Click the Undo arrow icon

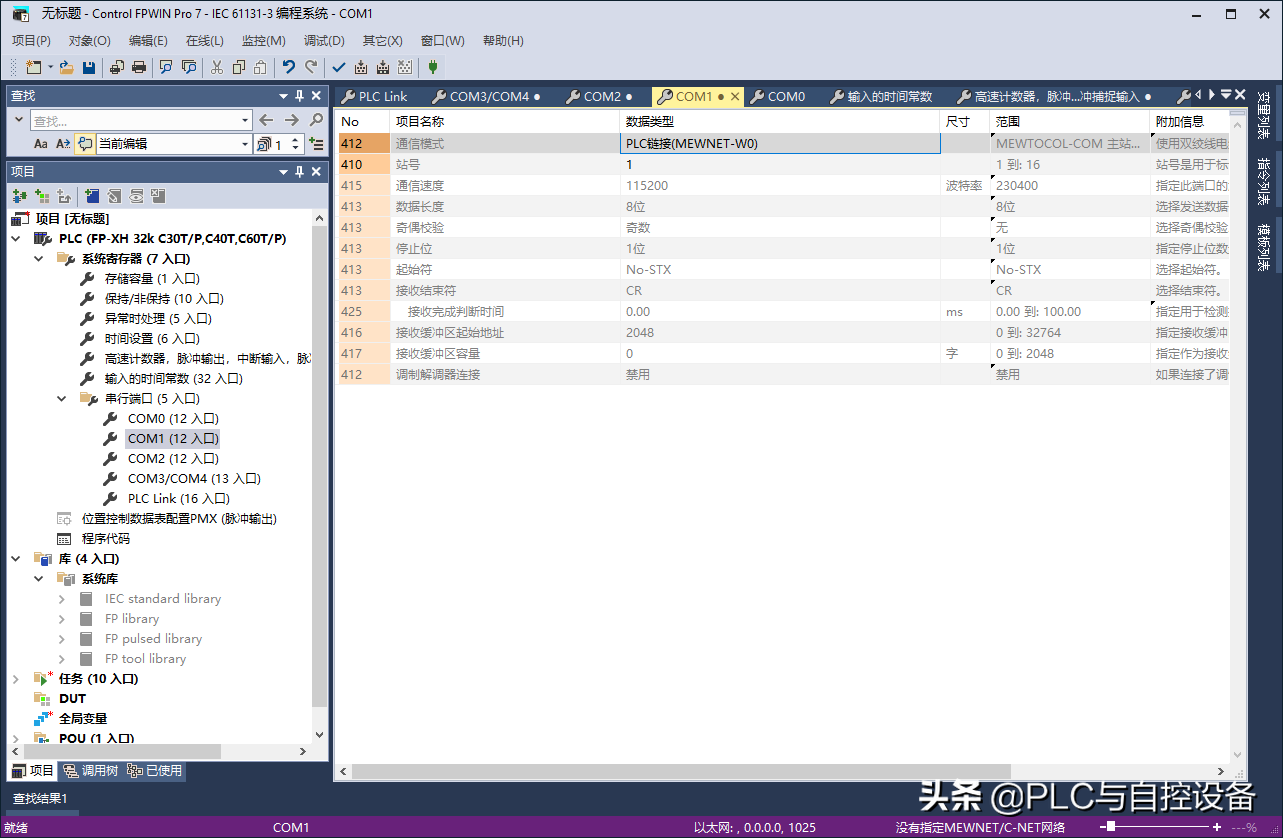pyautogui.click(x=289, y=67)
